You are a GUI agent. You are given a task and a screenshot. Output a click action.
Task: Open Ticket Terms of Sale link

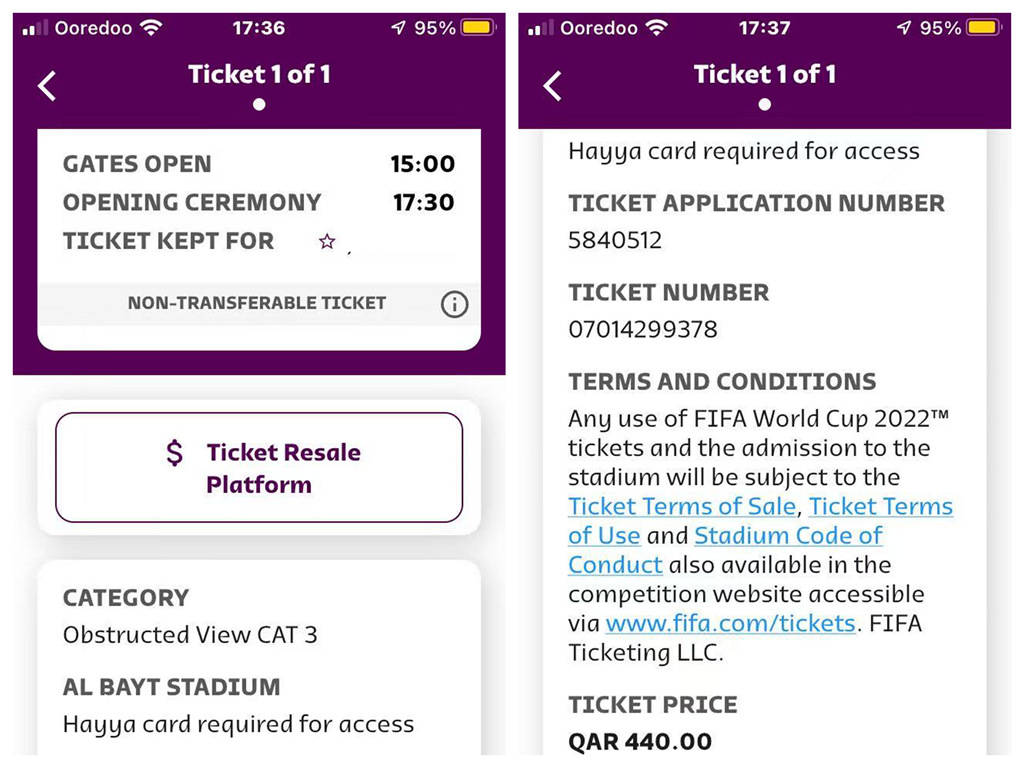(682, 506)
